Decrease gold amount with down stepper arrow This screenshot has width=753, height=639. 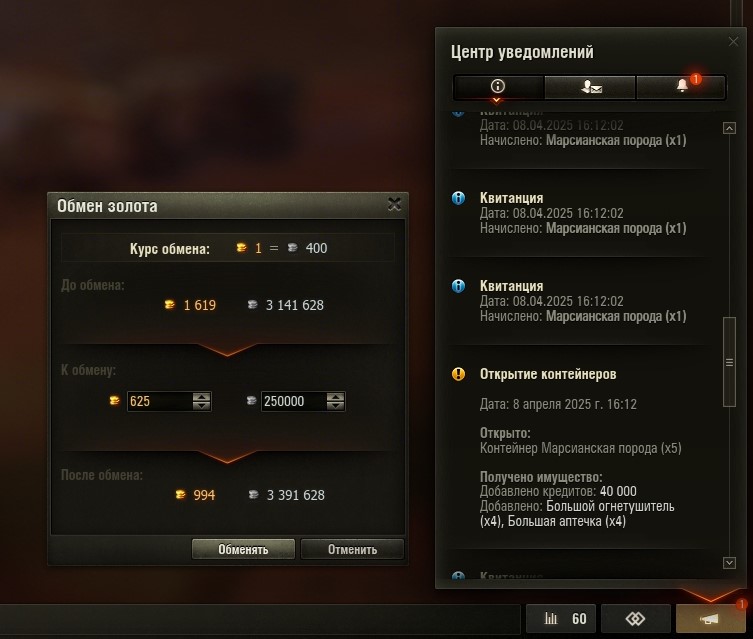click(x=201, y=406)
